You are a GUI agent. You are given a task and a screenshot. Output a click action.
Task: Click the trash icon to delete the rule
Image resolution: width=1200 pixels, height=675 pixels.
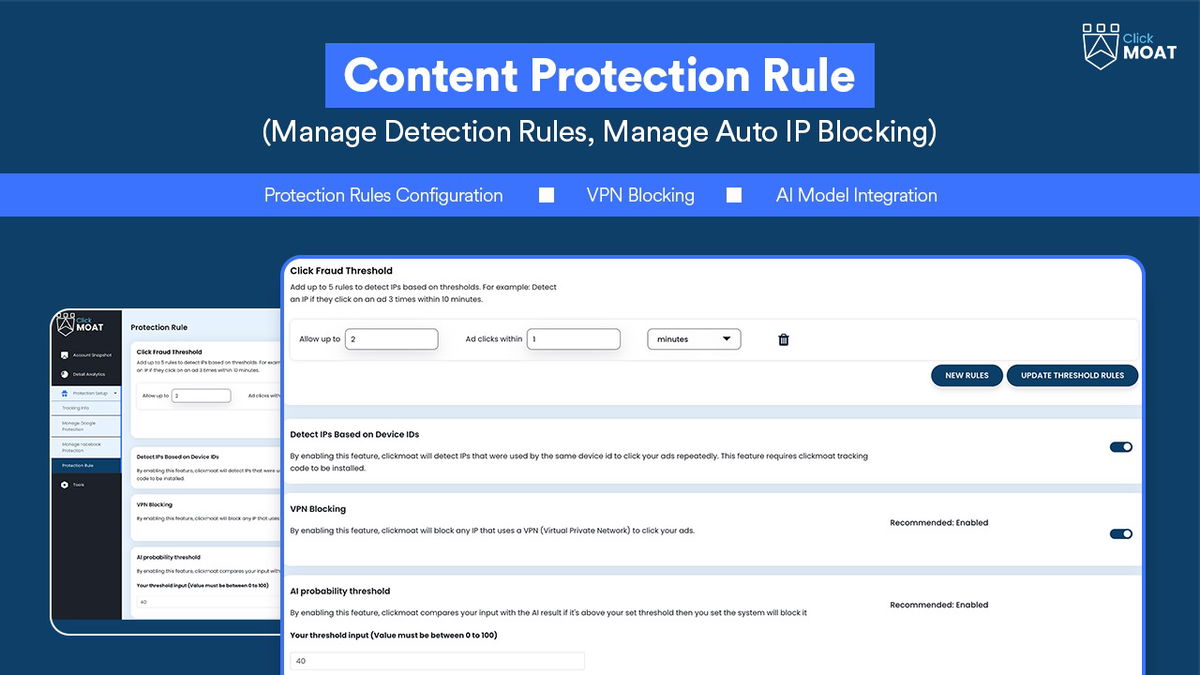click(783, 339)
